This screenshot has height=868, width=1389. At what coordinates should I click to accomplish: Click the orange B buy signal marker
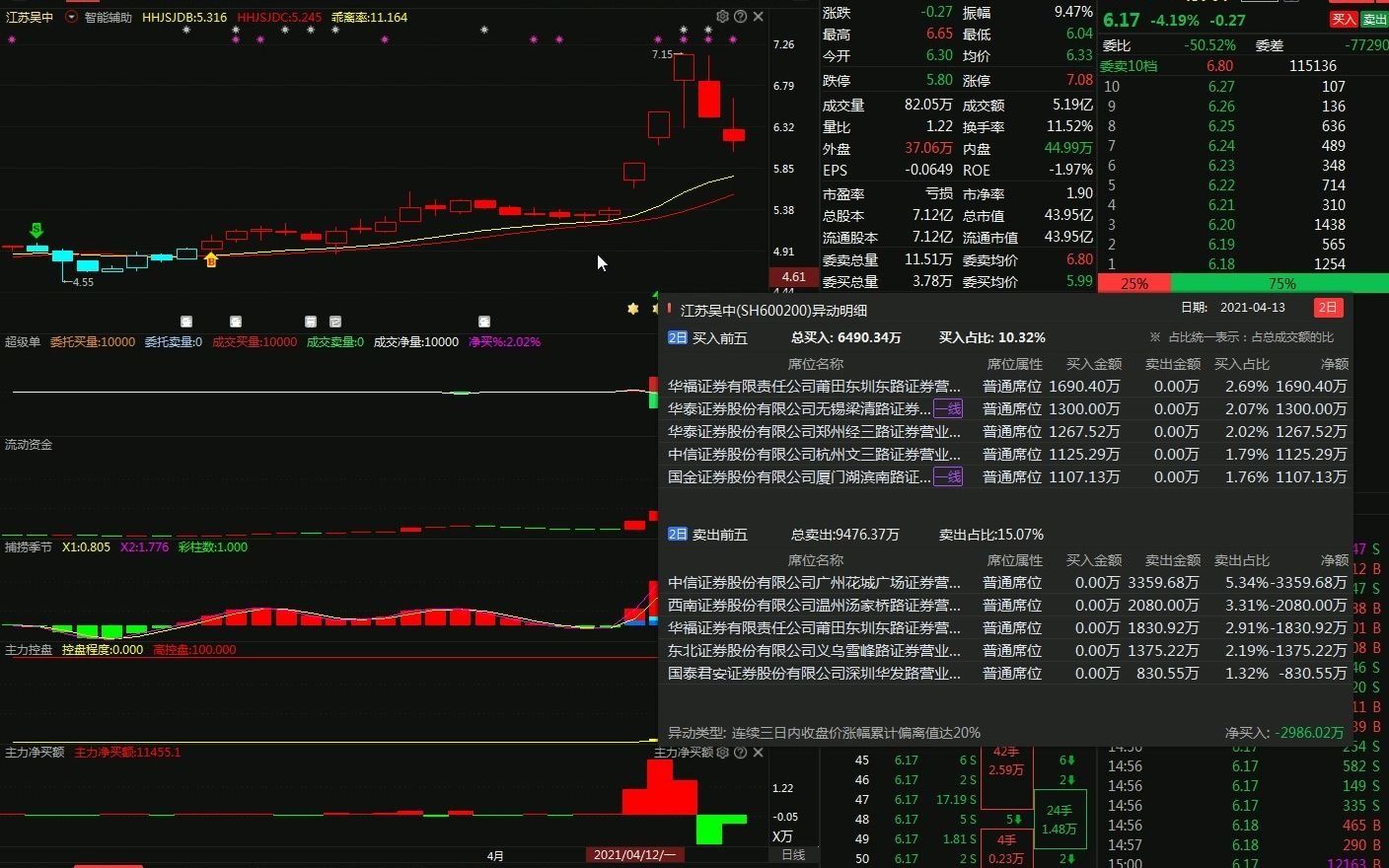(x=210, y=259)
